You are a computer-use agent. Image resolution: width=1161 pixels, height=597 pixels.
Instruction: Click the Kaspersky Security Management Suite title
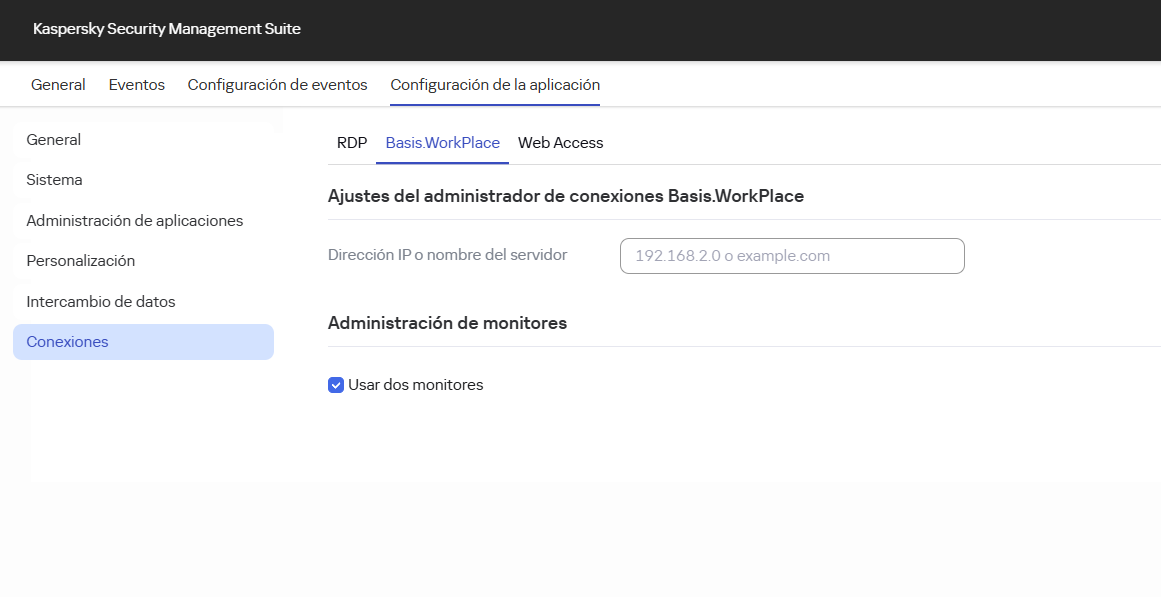(x=166, y=29)
